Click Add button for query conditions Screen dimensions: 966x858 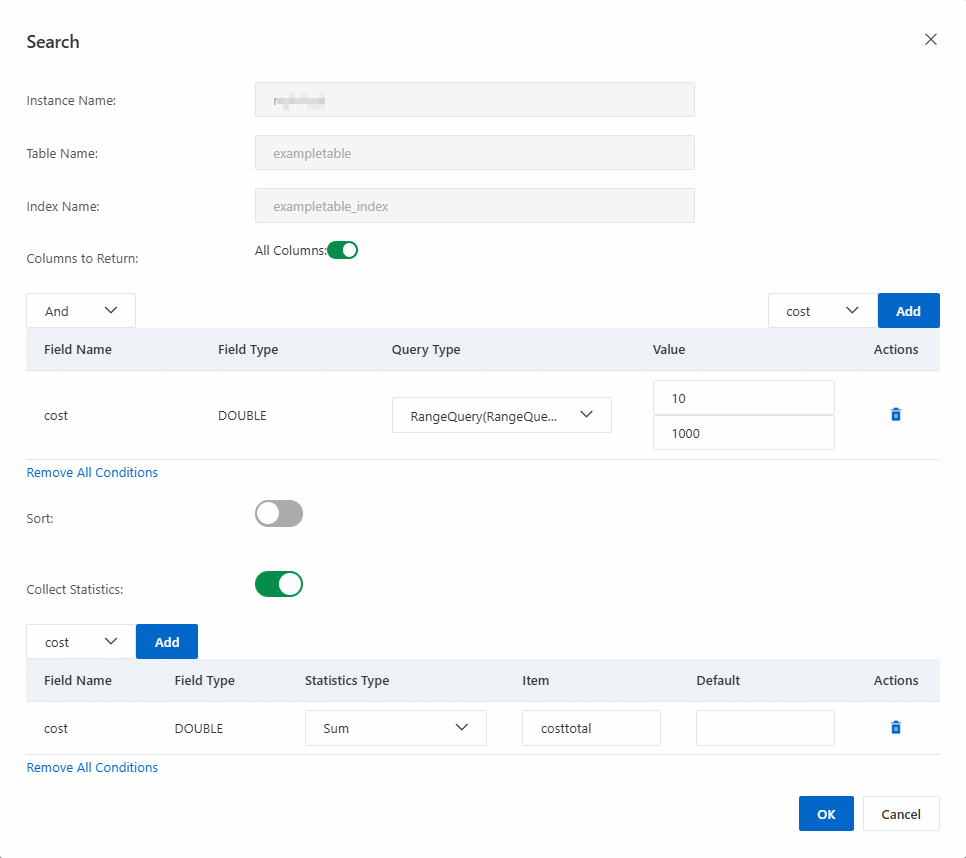tap(908, 311)
